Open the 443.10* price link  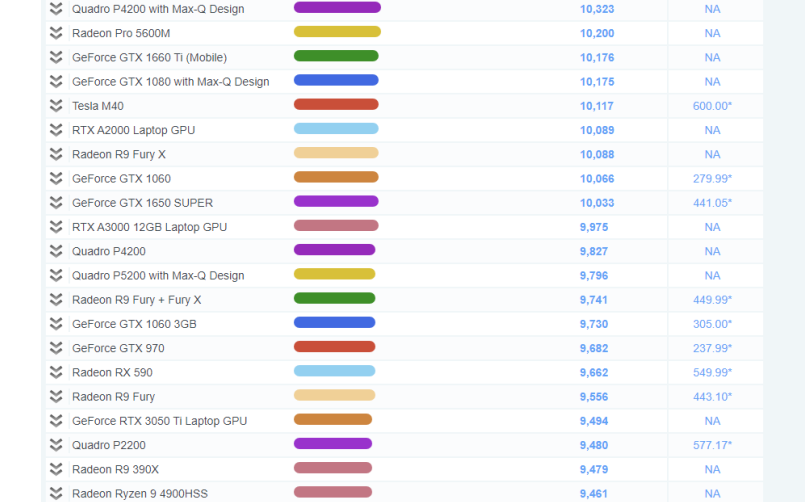click(x=712, y=397)
